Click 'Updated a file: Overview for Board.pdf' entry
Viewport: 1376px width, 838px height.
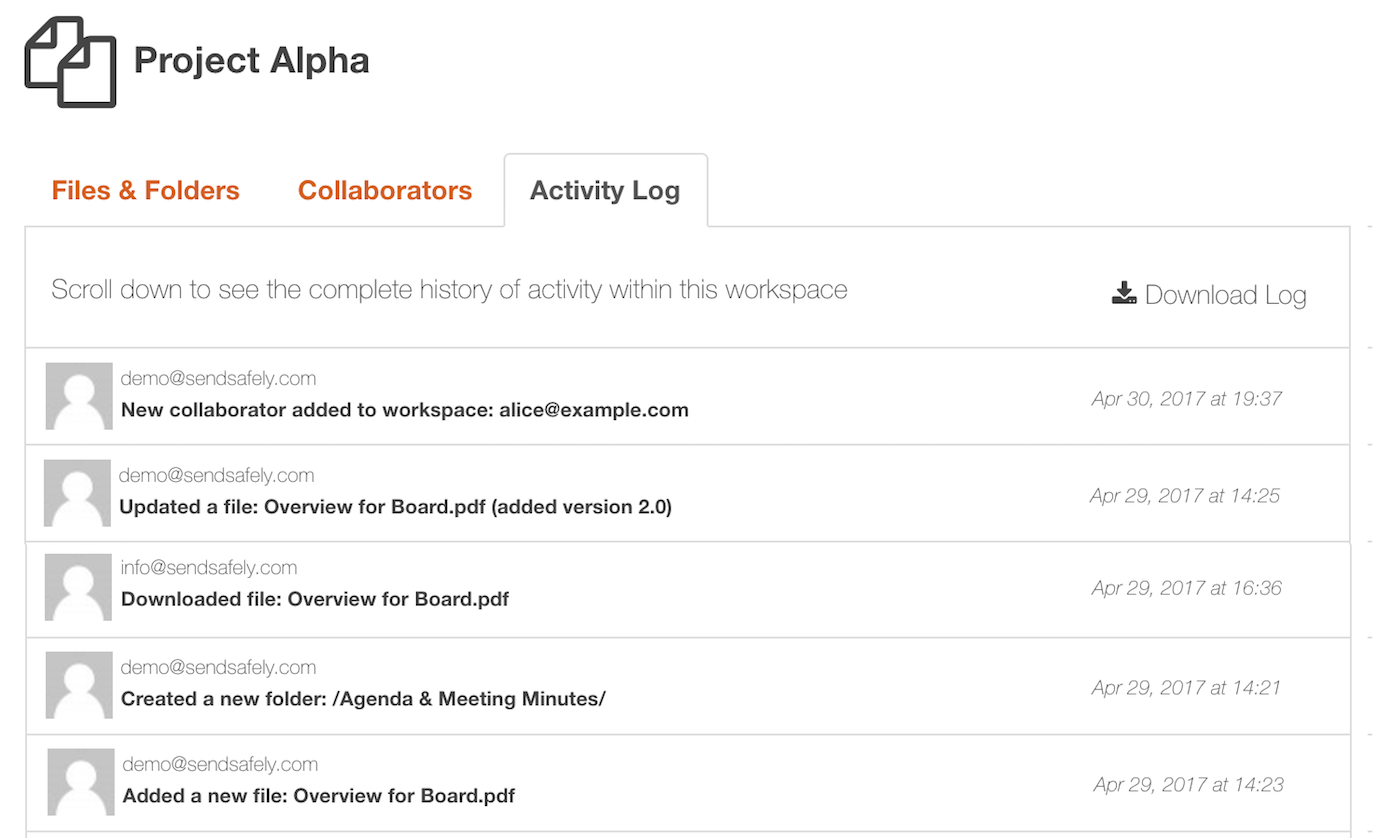point(395,507)
